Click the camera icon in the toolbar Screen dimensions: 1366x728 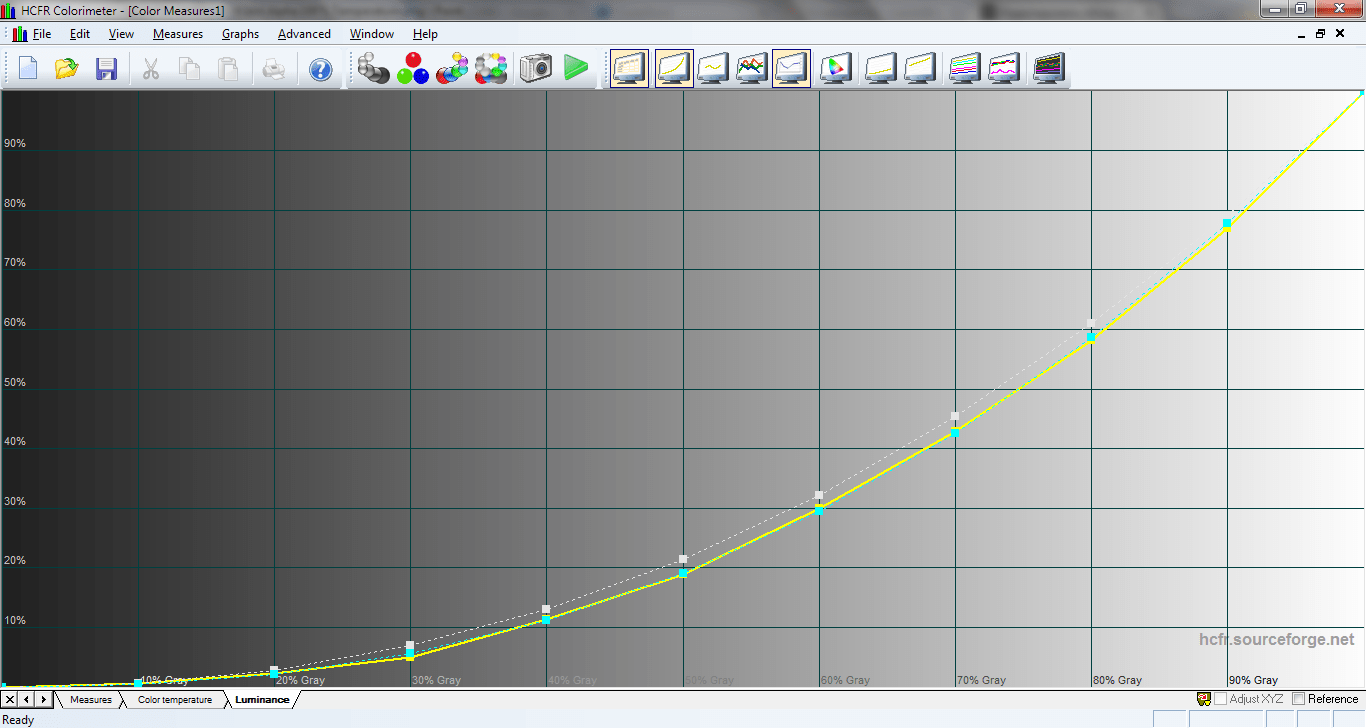pos(536,68)
